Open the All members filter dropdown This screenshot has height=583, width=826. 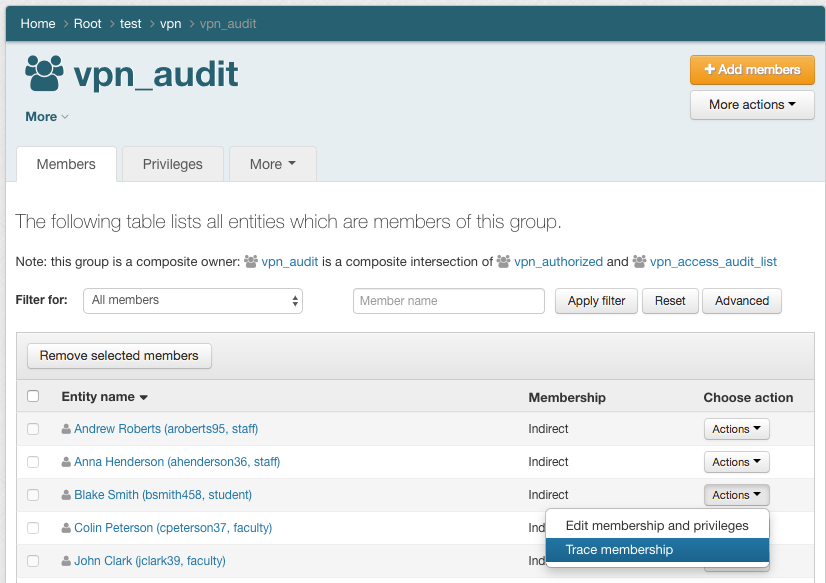click(x=193, y=300)
